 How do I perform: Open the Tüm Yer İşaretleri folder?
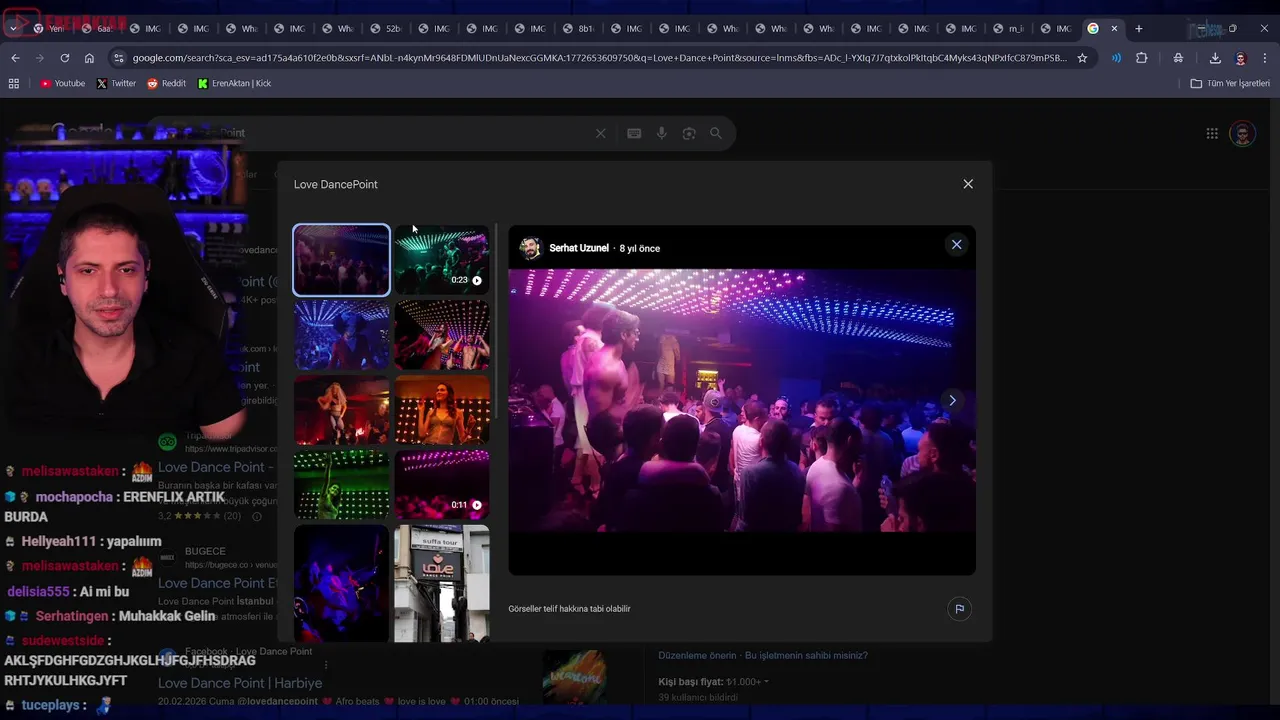pos(1230,83)
